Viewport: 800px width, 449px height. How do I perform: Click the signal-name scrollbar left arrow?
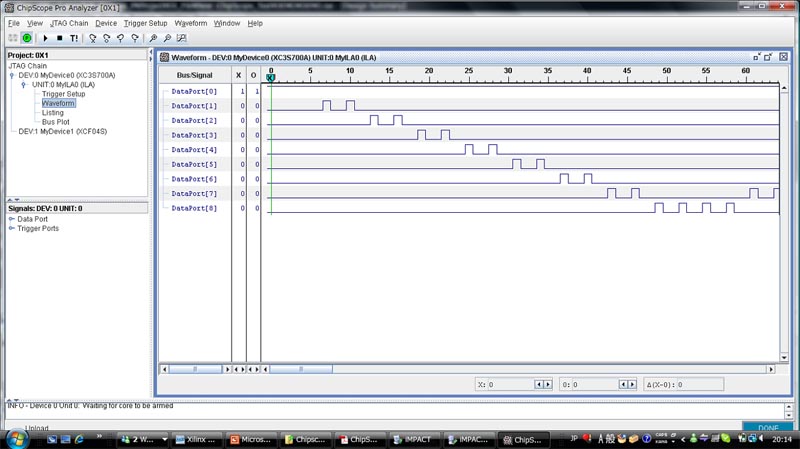pos(164,369)
